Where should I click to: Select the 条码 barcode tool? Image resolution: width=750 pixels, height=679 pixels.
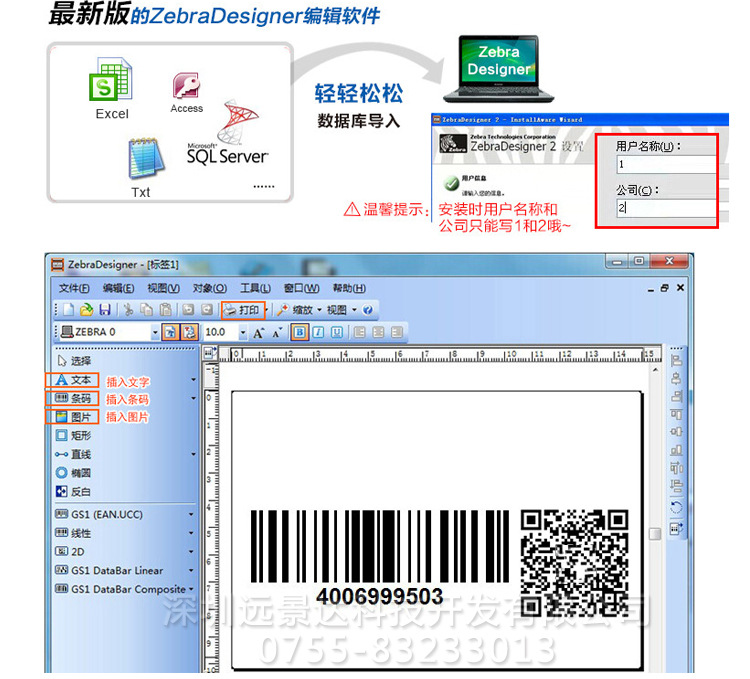72,398
